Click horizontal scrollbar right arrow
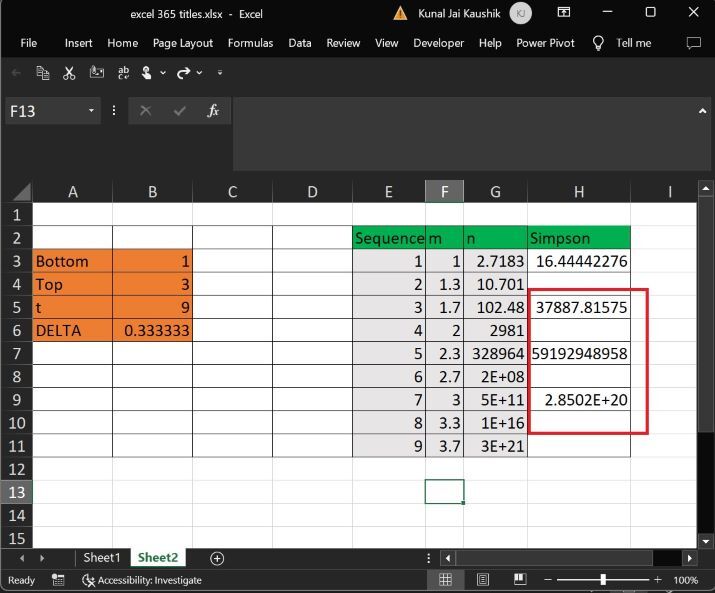The image size is (715, 593). [x=689, y=558]
